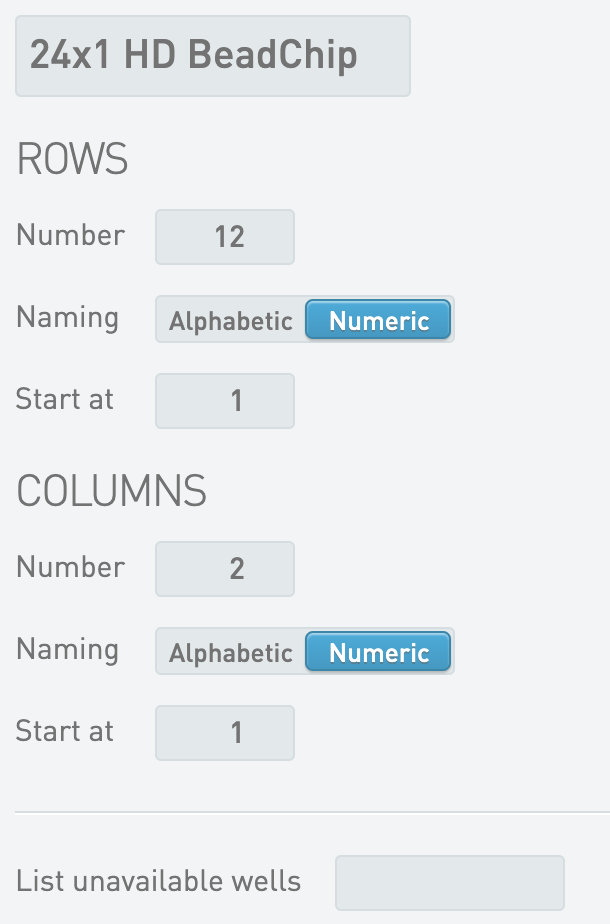The image size is (610, 924).
Task: Click the "List unavailable wells" label text
Action: point(158,881)
